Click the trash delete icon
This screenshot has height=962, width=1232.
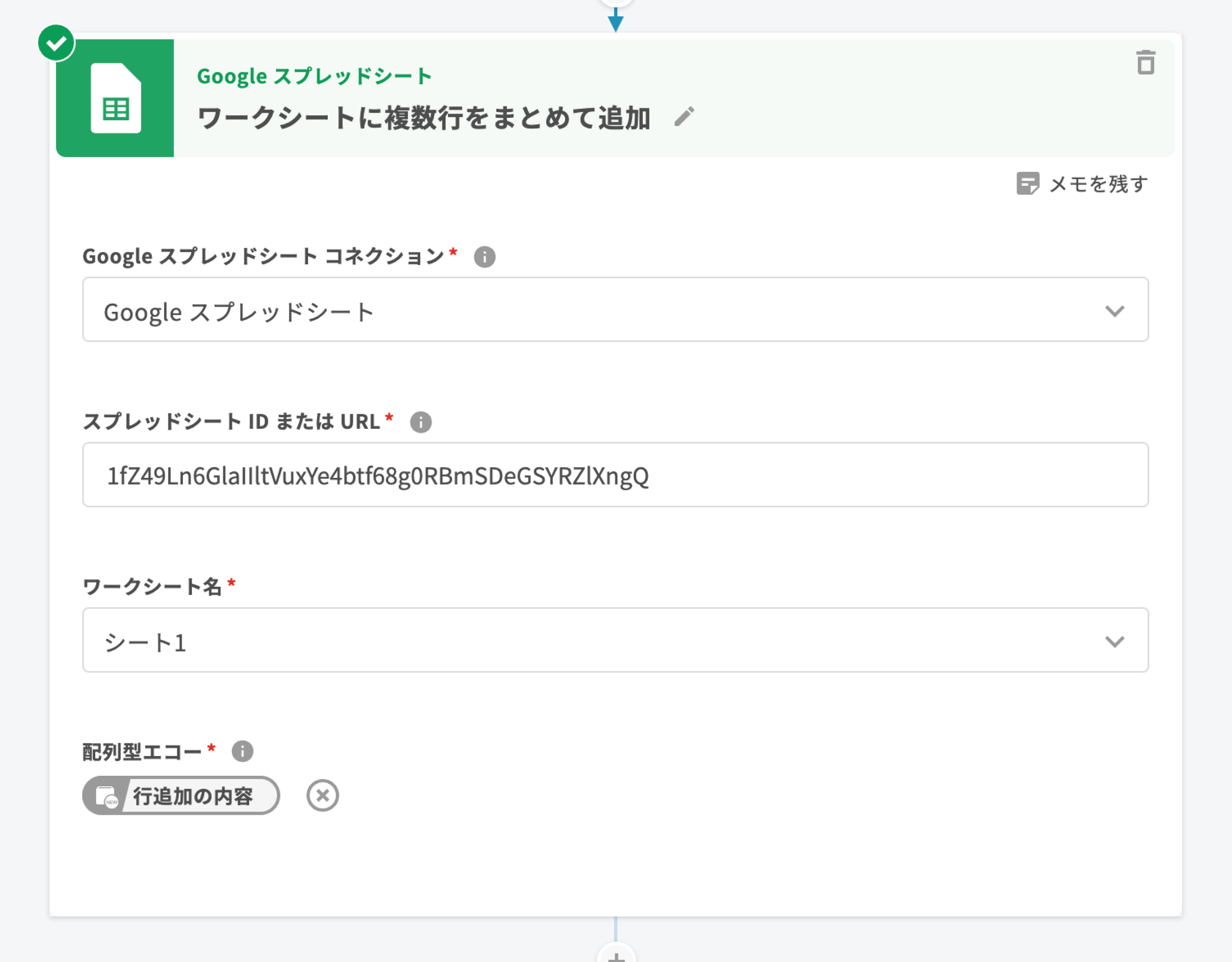pos(1145,63)
